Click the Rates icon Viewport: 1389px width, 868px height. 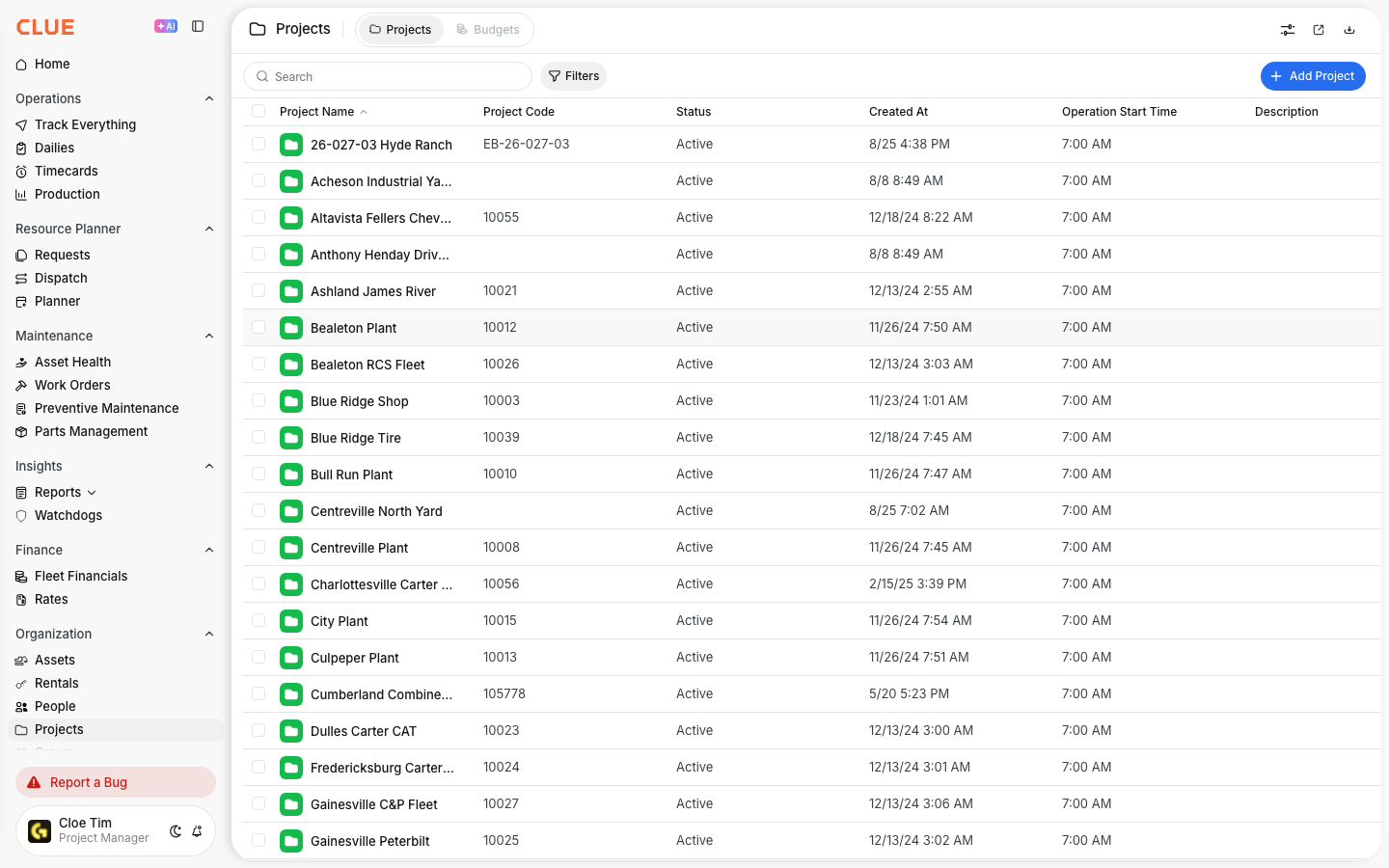click(21, 600)
